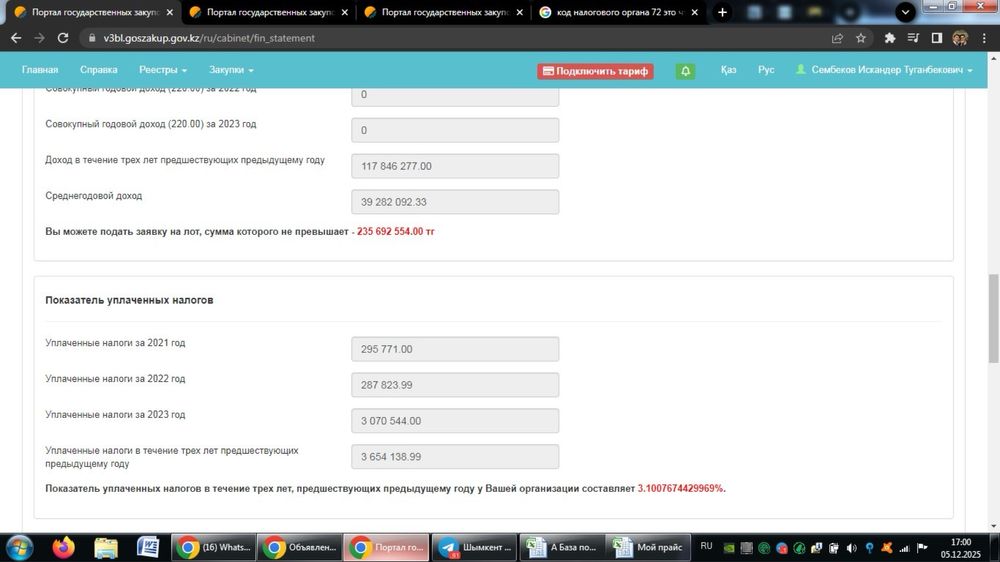The width and height of the screenshot is (1000, 562).
Task: Click the Уплаченные налоги за 2021 год field
Action: [x=455, y=349]
